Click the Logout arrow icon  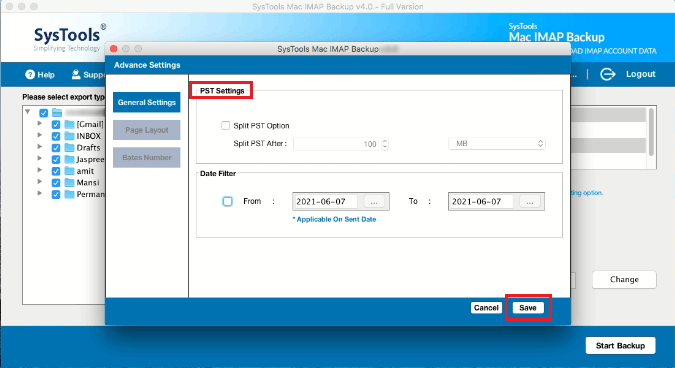(607, 74)
